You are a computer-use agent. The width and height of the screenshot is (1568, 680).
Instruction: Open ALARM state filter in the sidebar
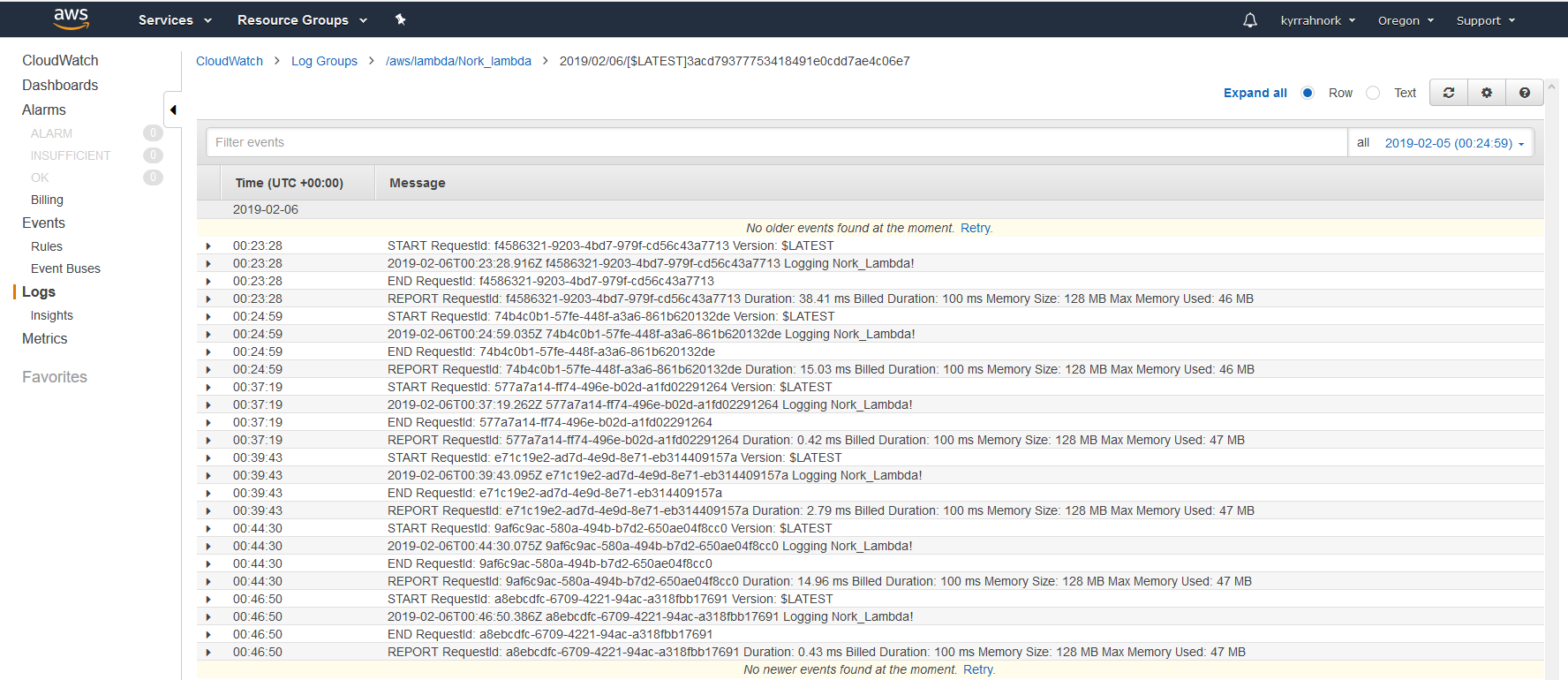point(51,133)
